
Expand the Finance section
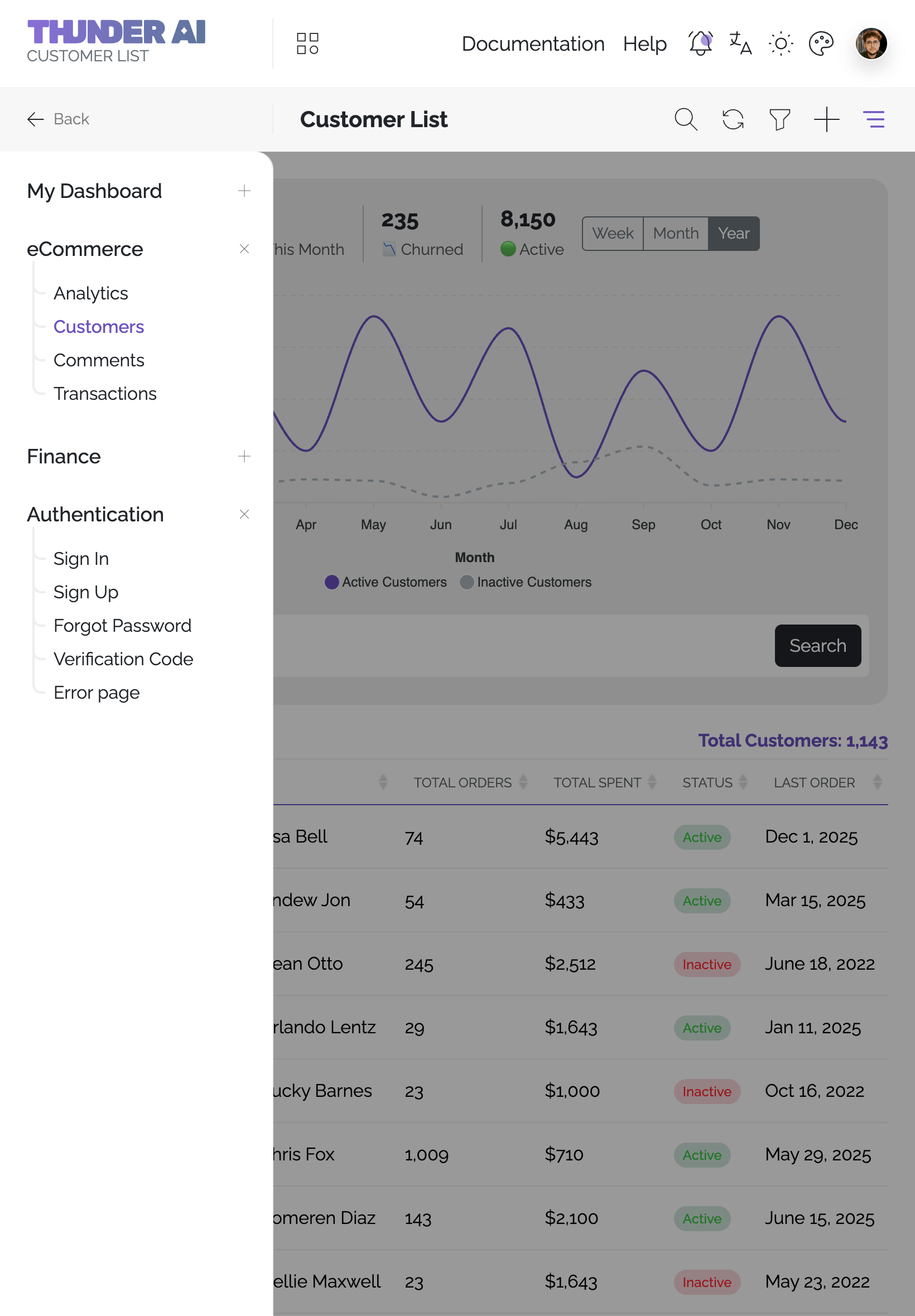[244, 456]
